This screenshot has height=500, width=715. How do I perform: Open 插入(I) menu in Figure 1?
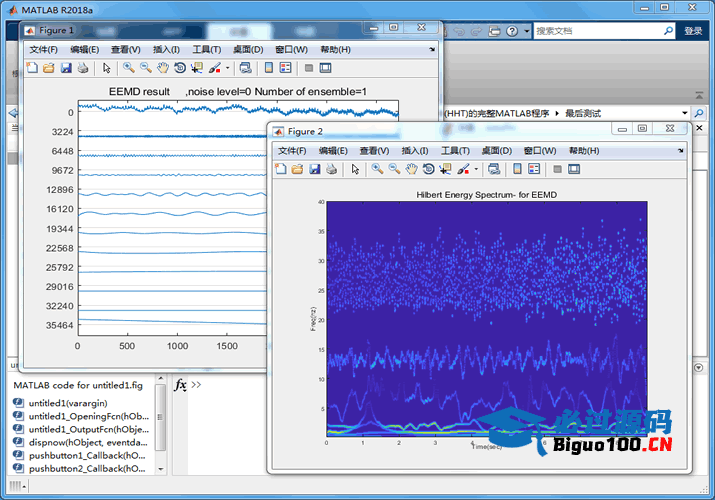(166, 49)
